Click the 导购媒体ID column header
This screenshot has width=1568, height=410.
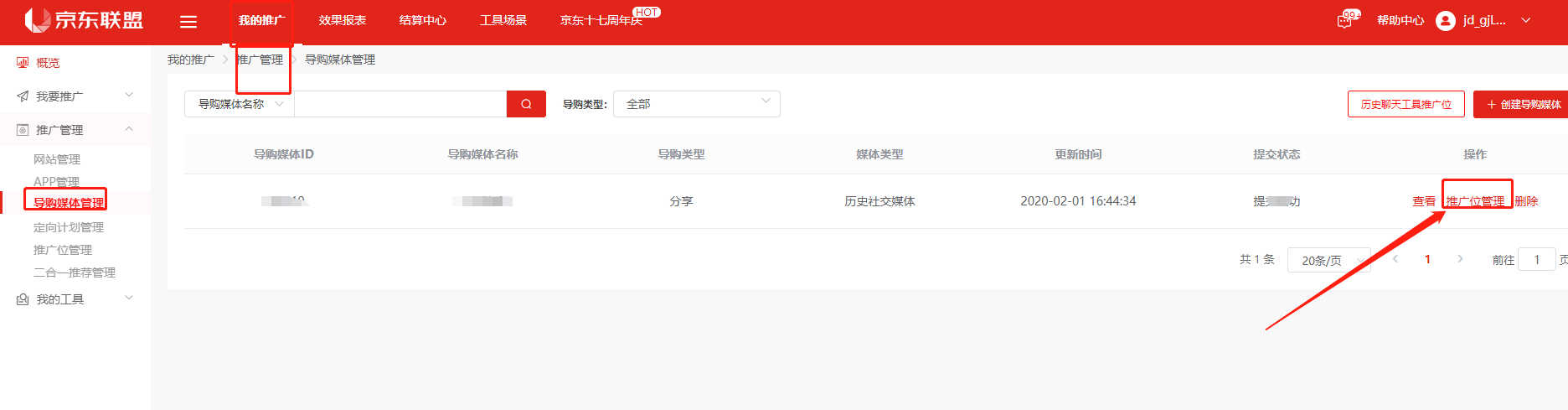284,154
